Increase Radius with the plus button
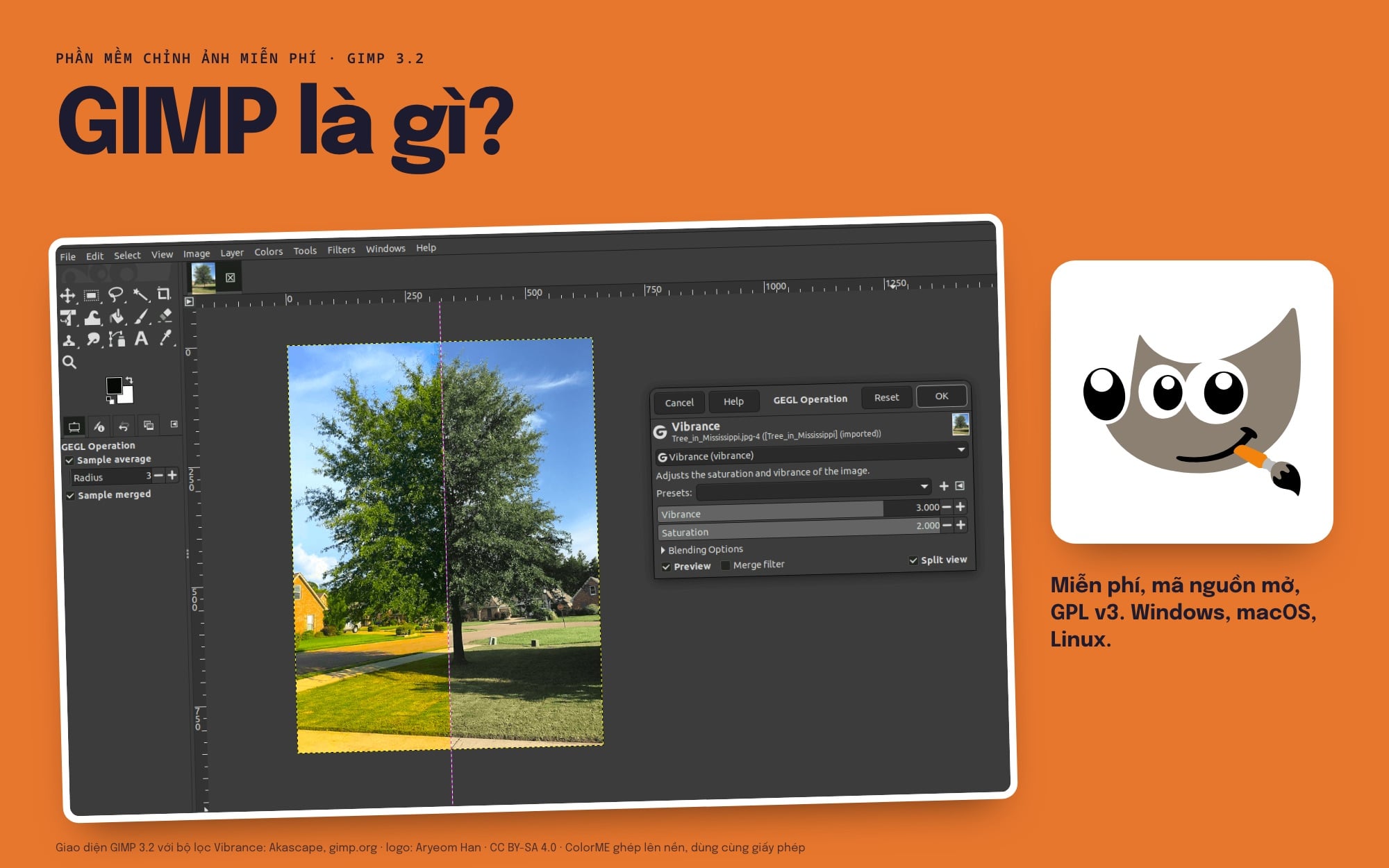Screen dimensions: 1389x868 click(x=172, y=475)
